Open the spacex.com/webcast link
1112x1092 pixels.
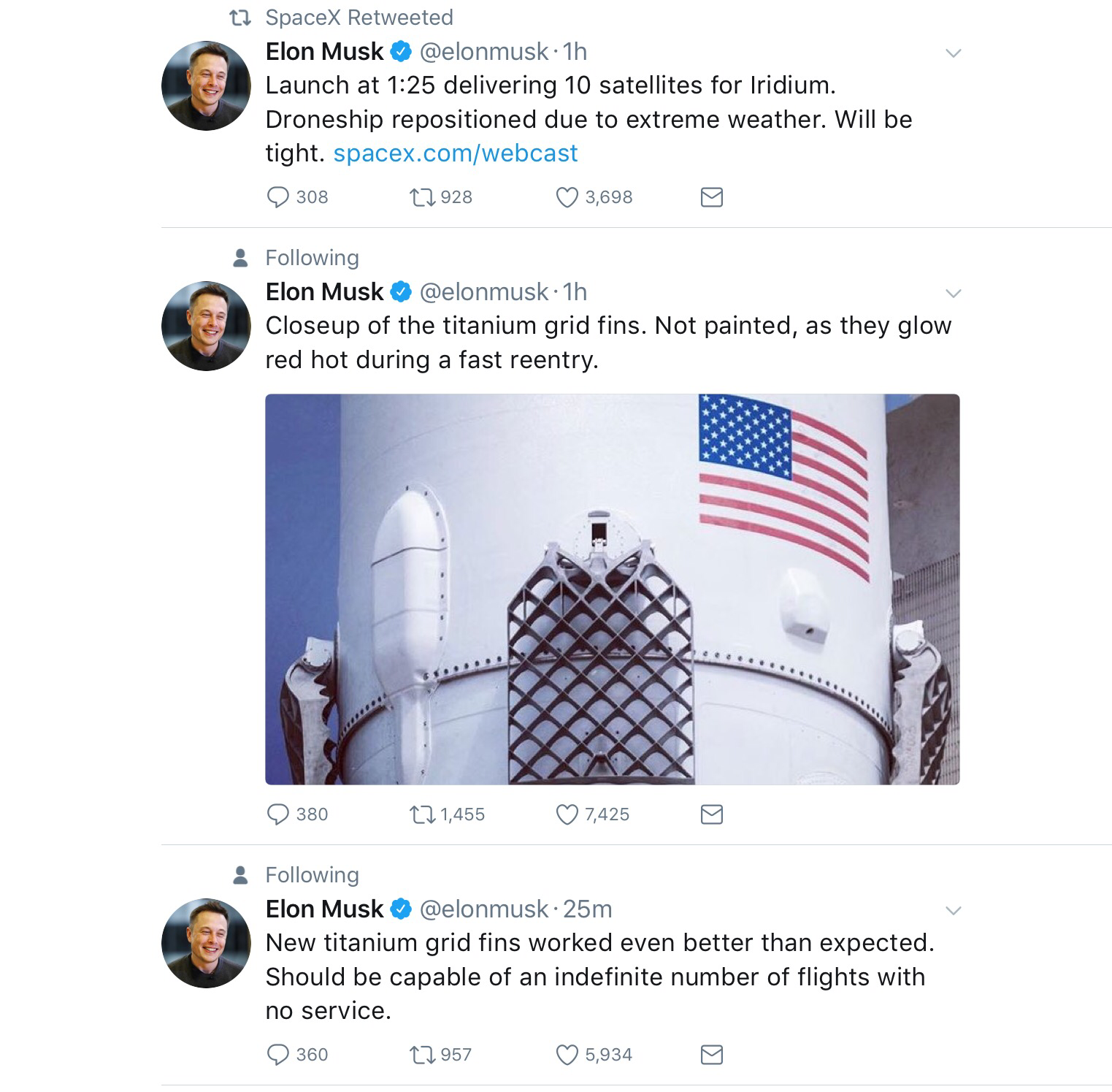pyautogui.click(x=455, y=153)
